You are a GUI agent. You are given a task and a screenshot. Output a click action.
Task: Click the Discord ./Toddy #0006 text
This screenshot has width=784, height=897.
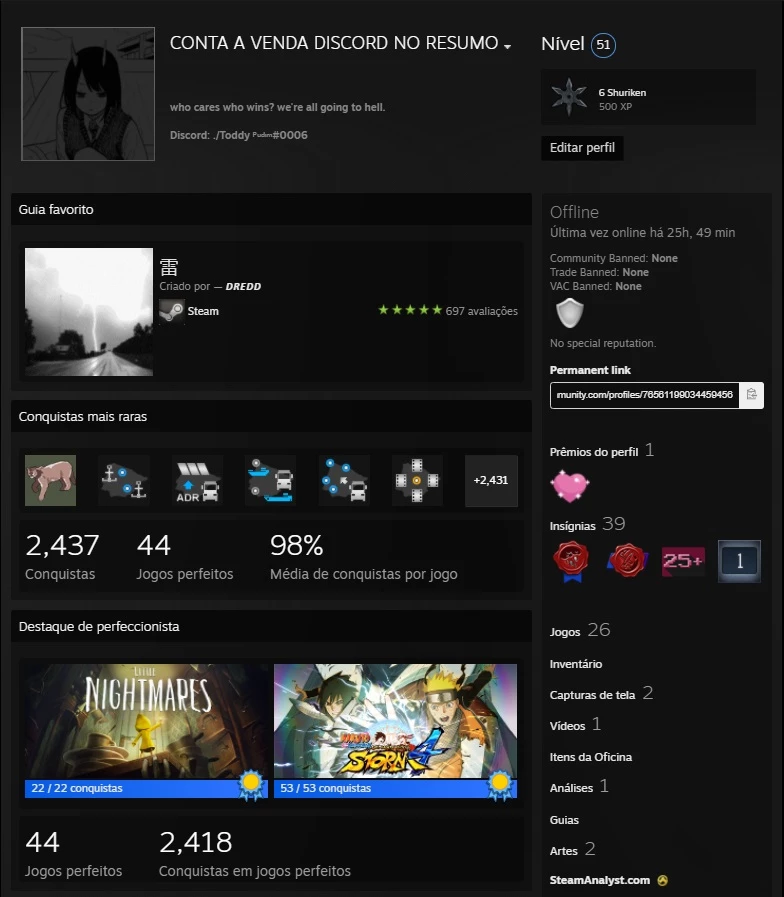(238, 135)
